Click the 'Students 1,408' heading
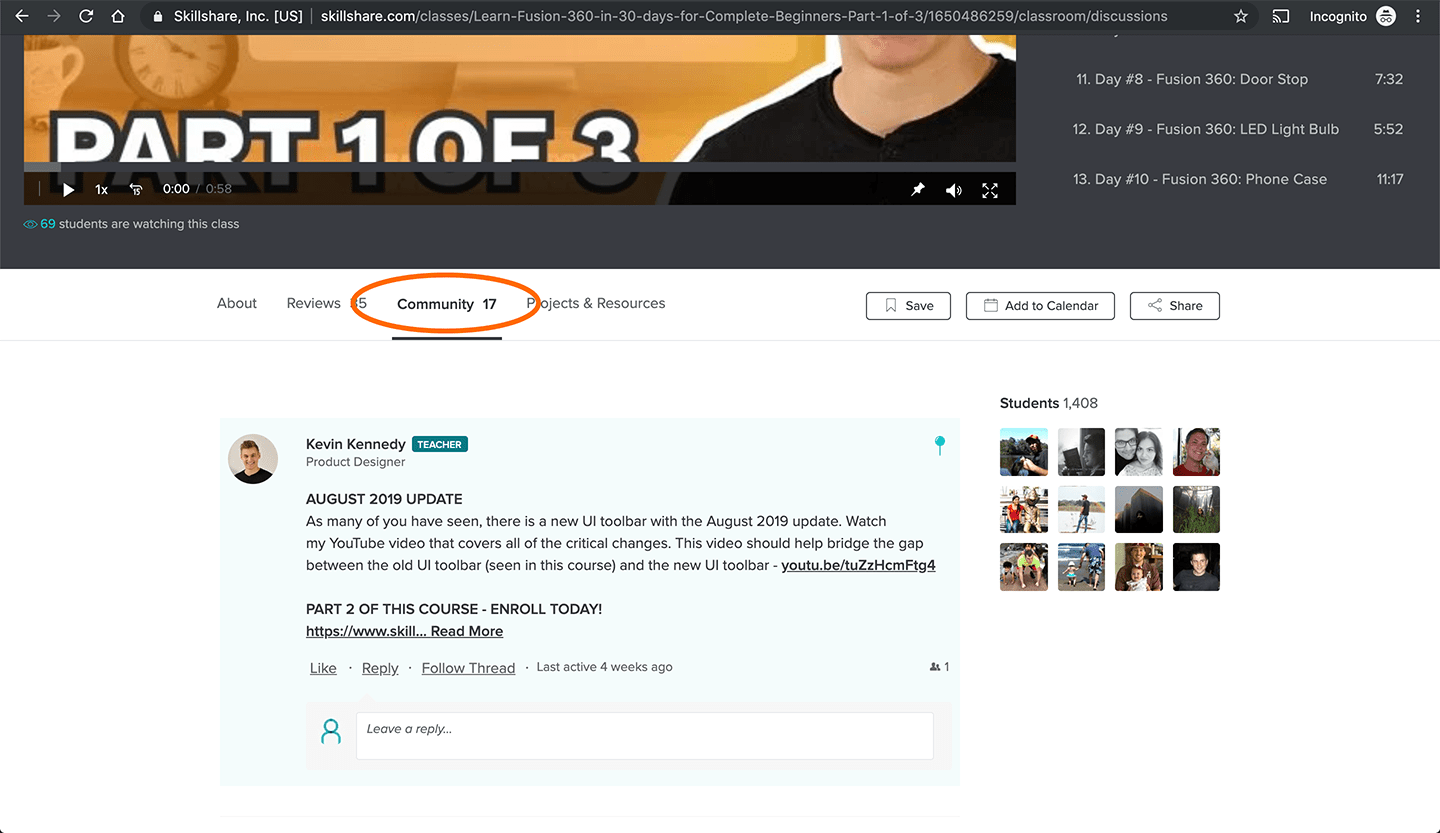 coord(1049,403)
